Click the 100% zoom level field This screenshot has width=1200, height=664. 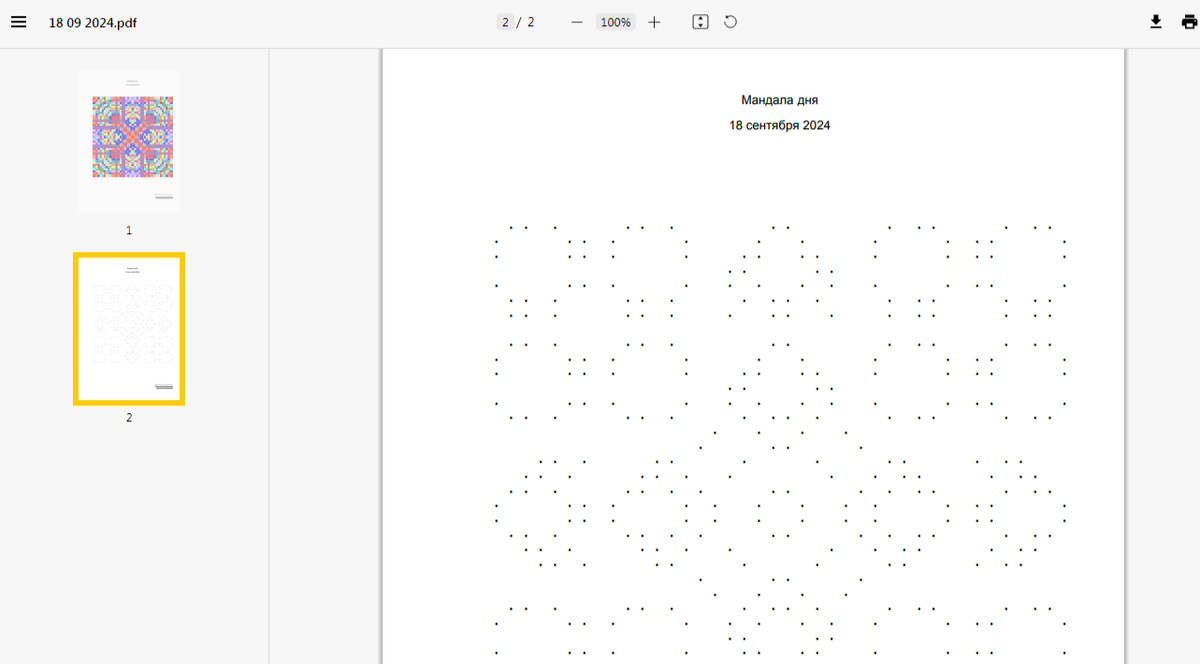pos(616,22)
